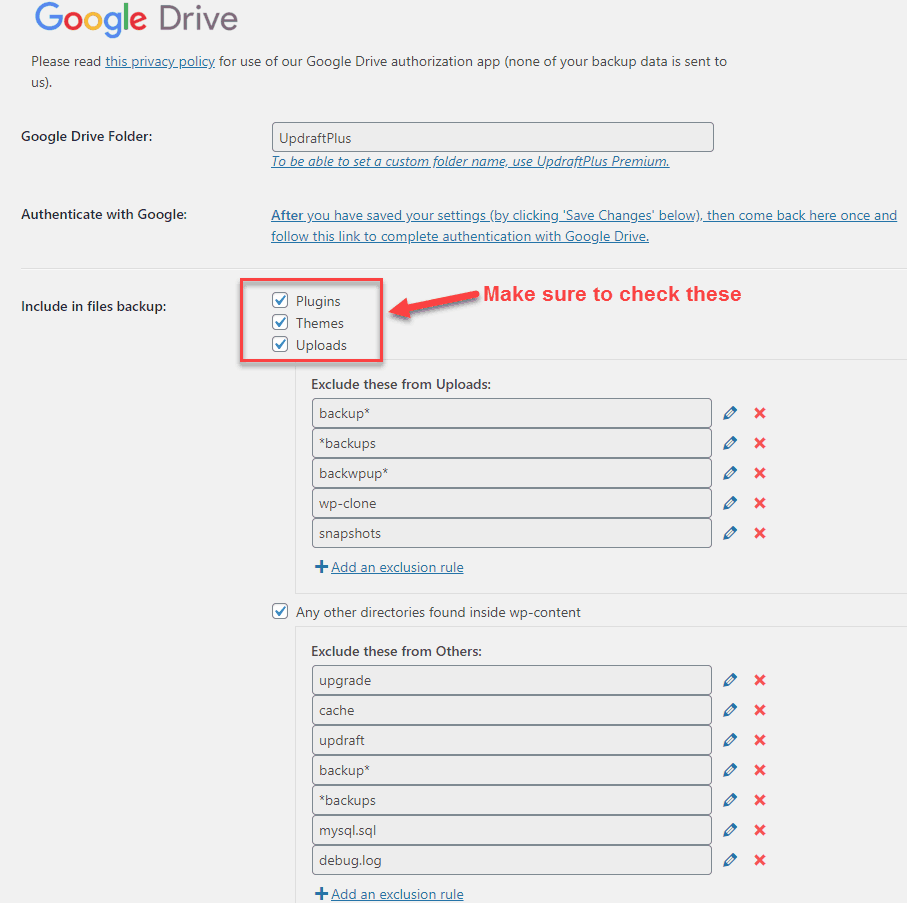This screenshot has width=907, height=903.
Task: Open the Google Drive authentication link
Action: (x=584, y=226)
